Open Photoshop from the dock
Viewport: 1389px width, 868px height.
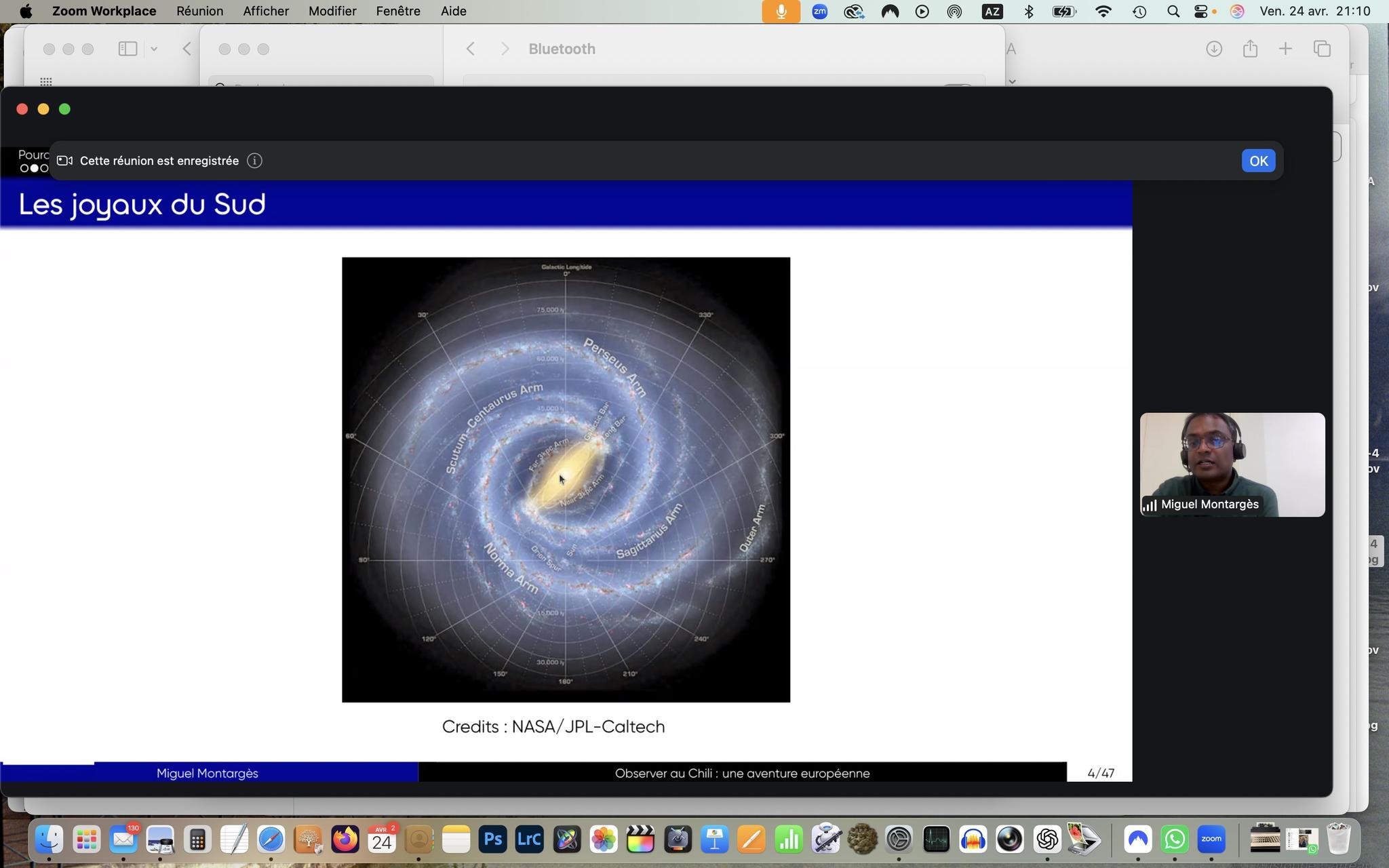(492, 840)
